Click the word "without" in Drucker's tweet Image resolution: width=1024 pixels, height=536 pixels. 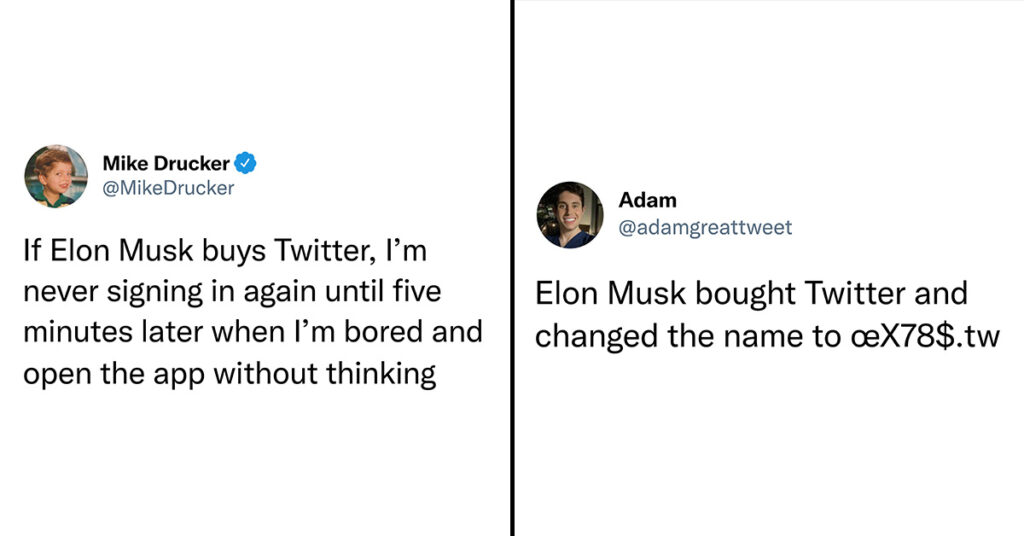pos(266,373)
